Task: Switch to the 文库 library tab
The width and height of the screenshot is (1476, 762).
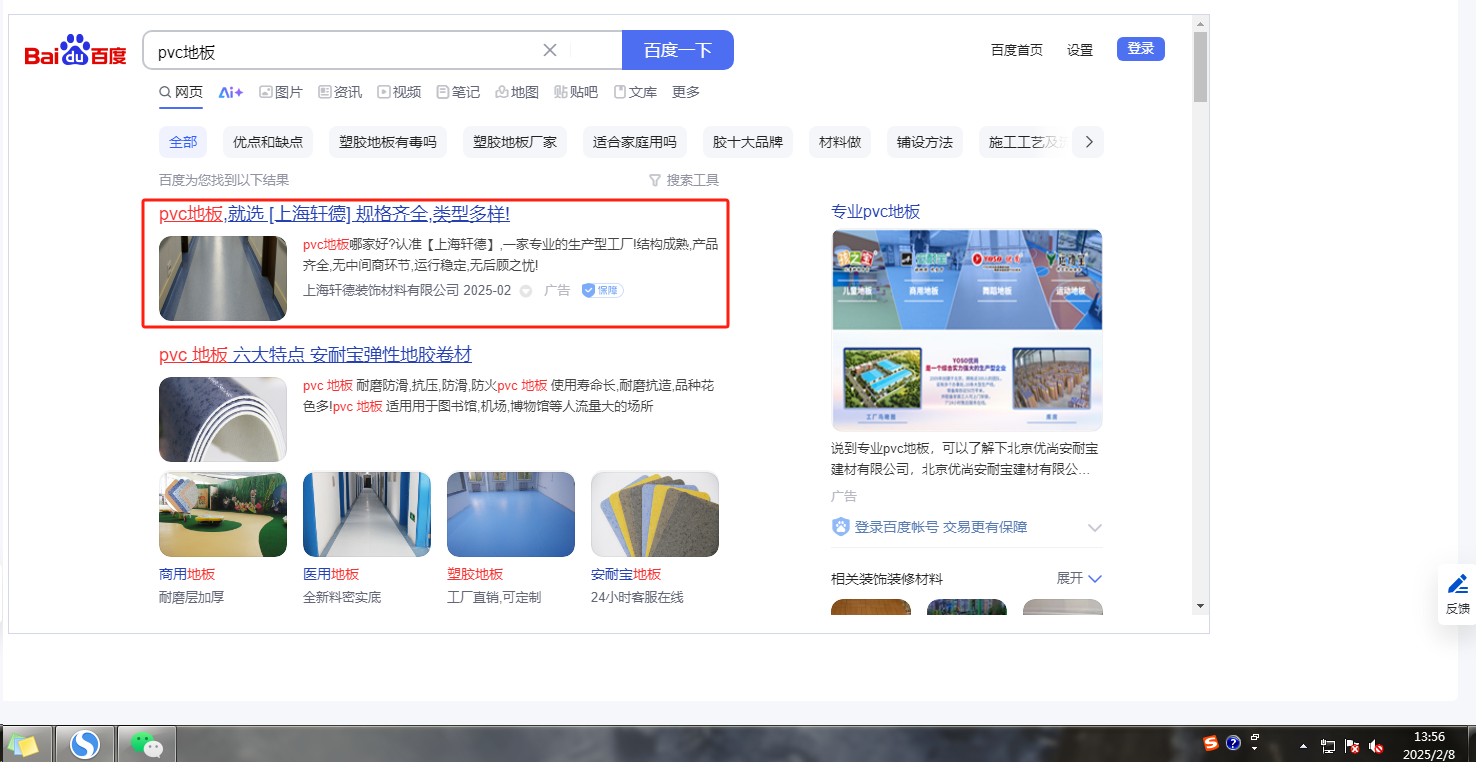Action: click(x=635, y=92)
